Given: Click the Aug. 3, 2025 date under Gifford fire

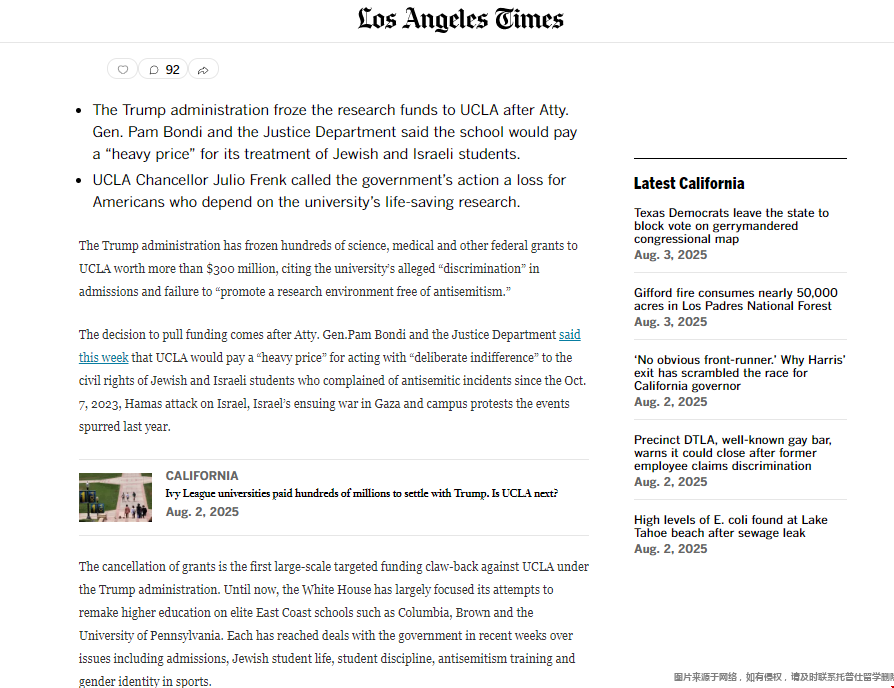Looking at the screenshot, I should tap(670, 322).
